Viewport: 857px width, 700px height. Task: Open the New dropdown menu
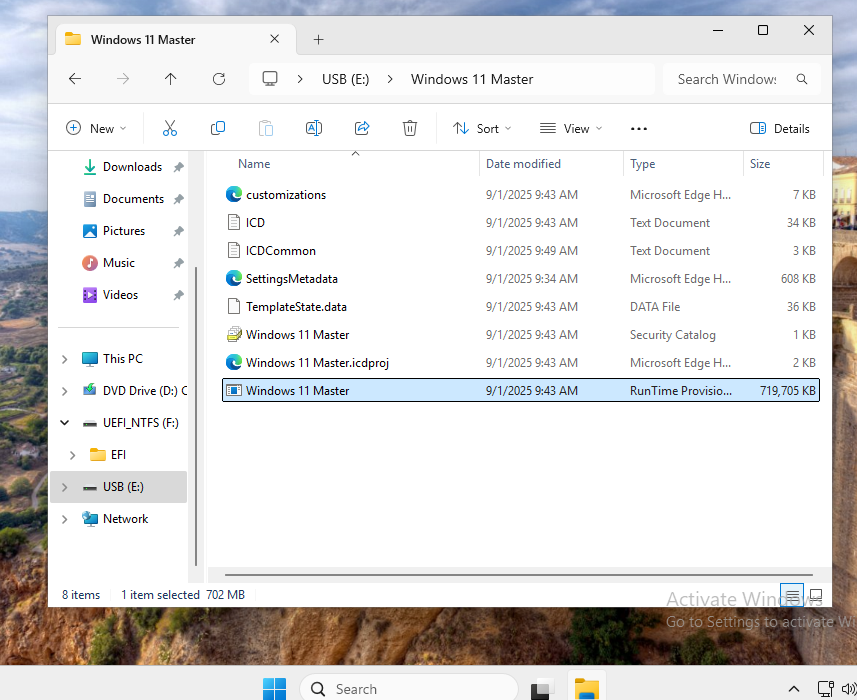97,128
